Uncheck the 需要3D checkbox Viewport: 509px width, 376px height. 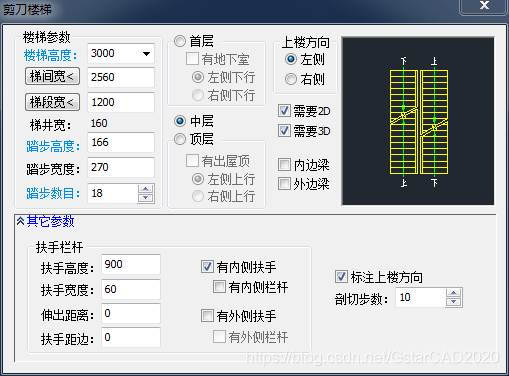click(x=284, y=131)
